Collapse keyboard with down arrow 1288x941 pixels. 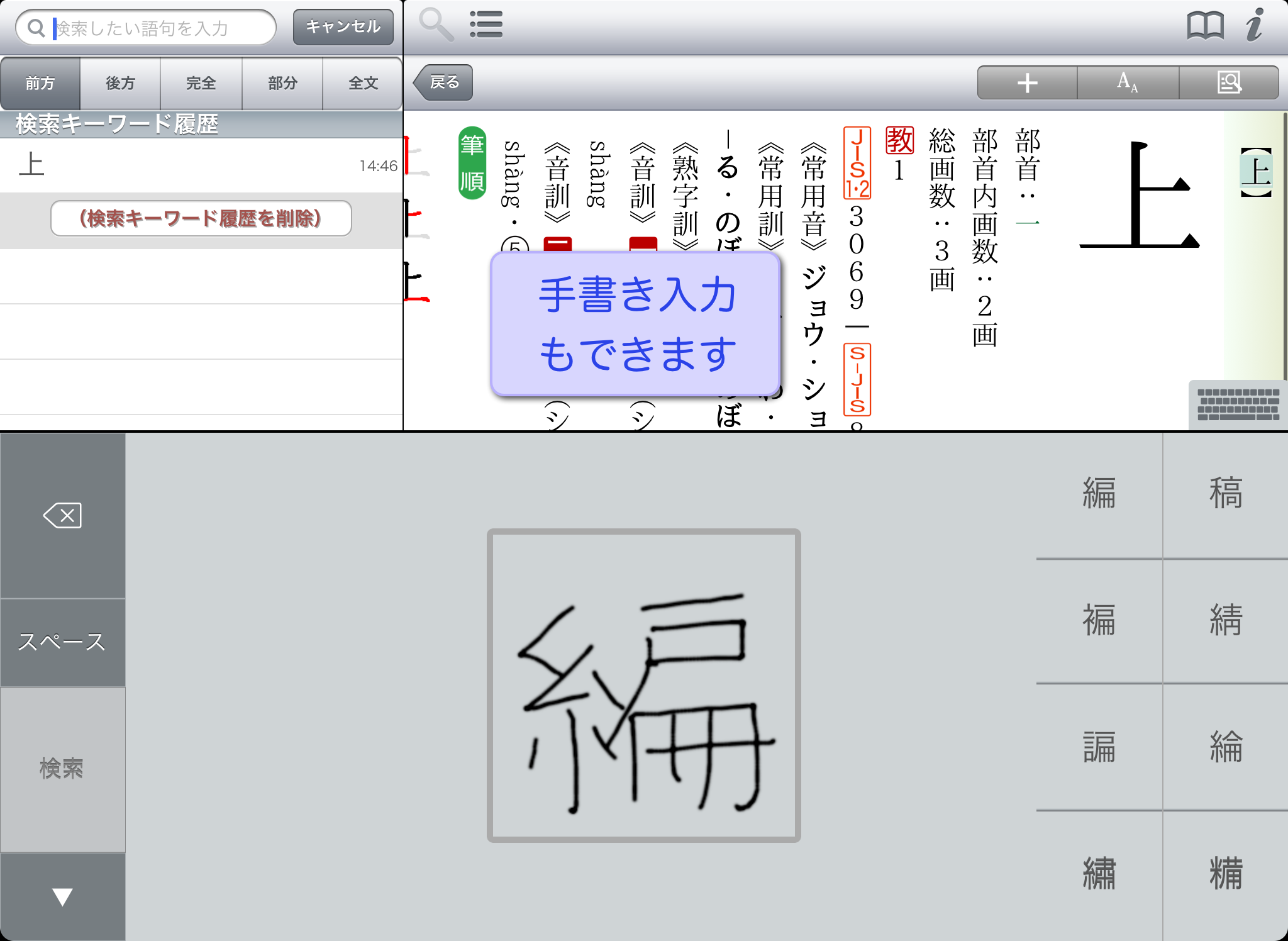click(x=62, y=896)
